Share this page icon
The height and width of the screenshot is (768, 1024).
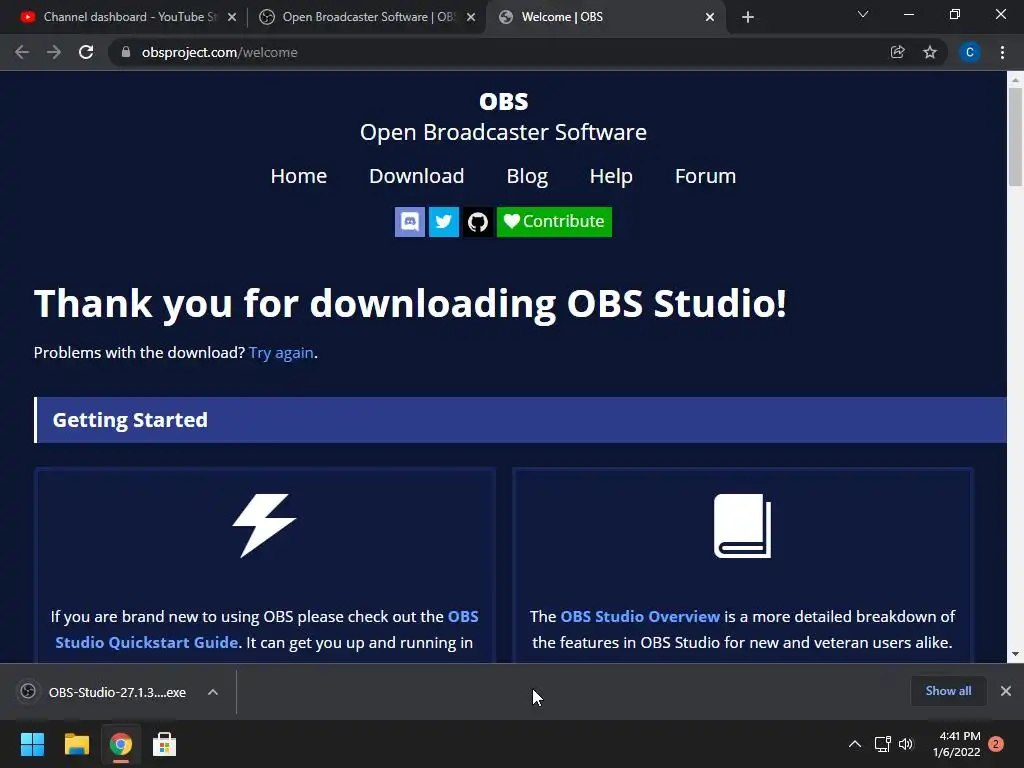coord(898,52)
